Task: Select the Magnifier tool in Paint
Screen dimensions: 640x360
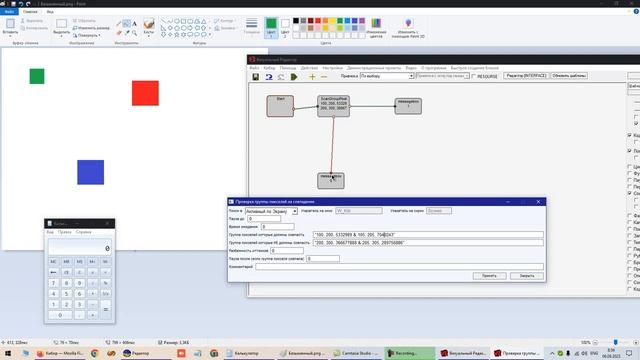Action: (x=134, y=33)
